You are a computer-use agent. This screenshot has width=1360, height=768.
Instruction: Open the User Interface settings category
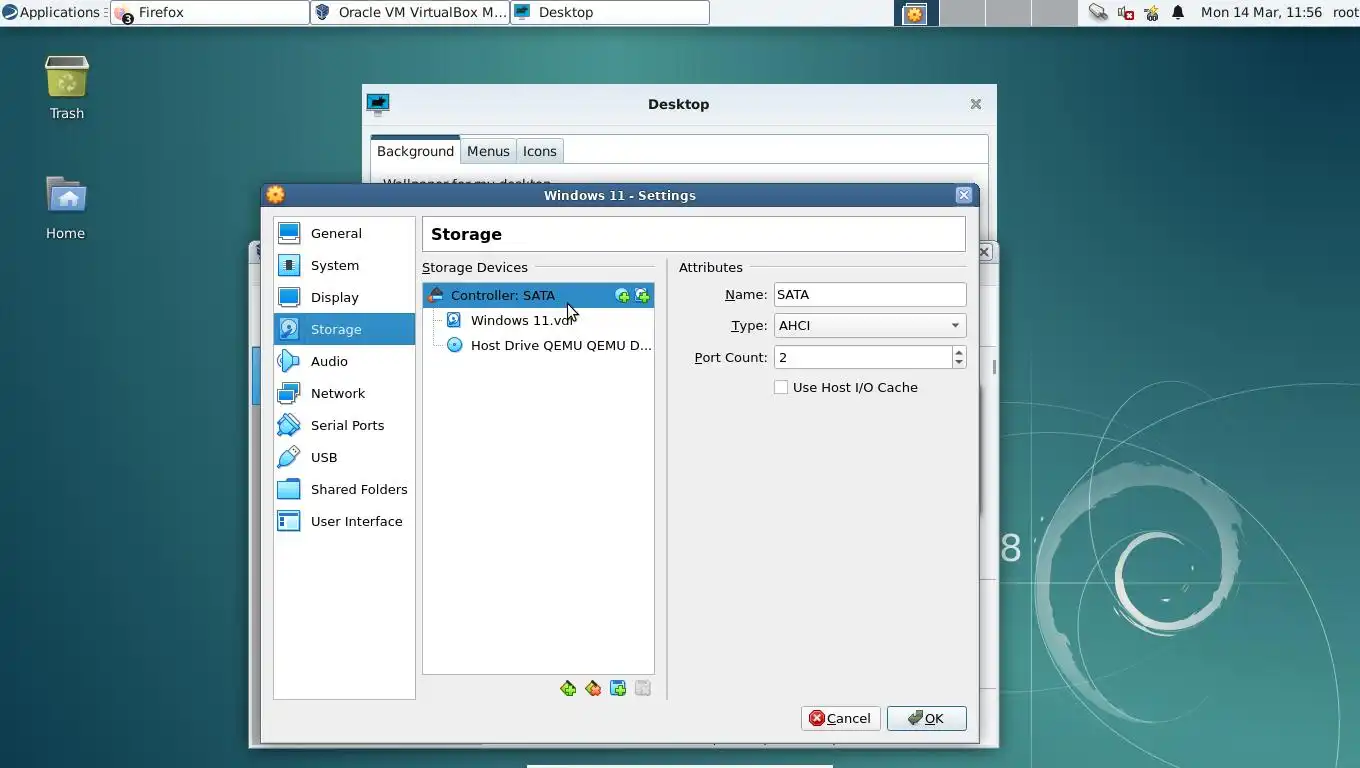pos(344,521)
